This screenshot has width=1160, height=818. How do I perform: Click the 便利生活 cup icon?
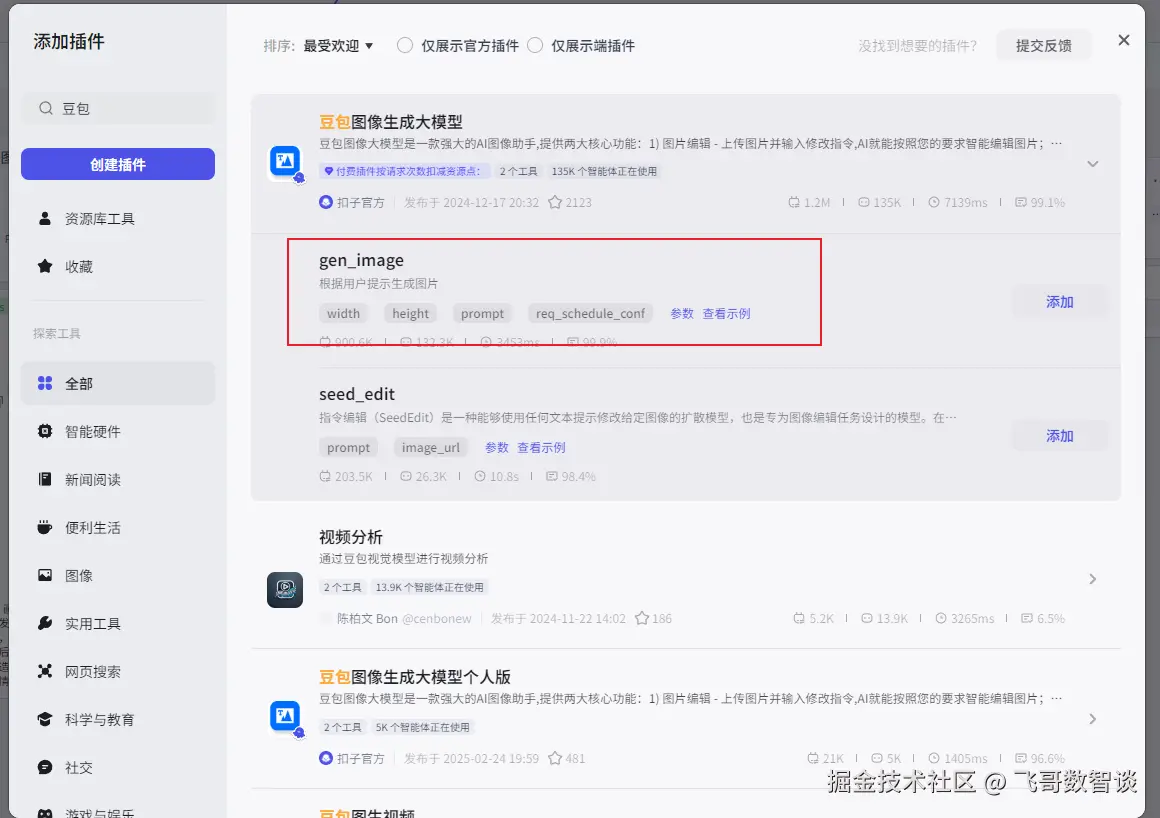(x=45, y=527)
